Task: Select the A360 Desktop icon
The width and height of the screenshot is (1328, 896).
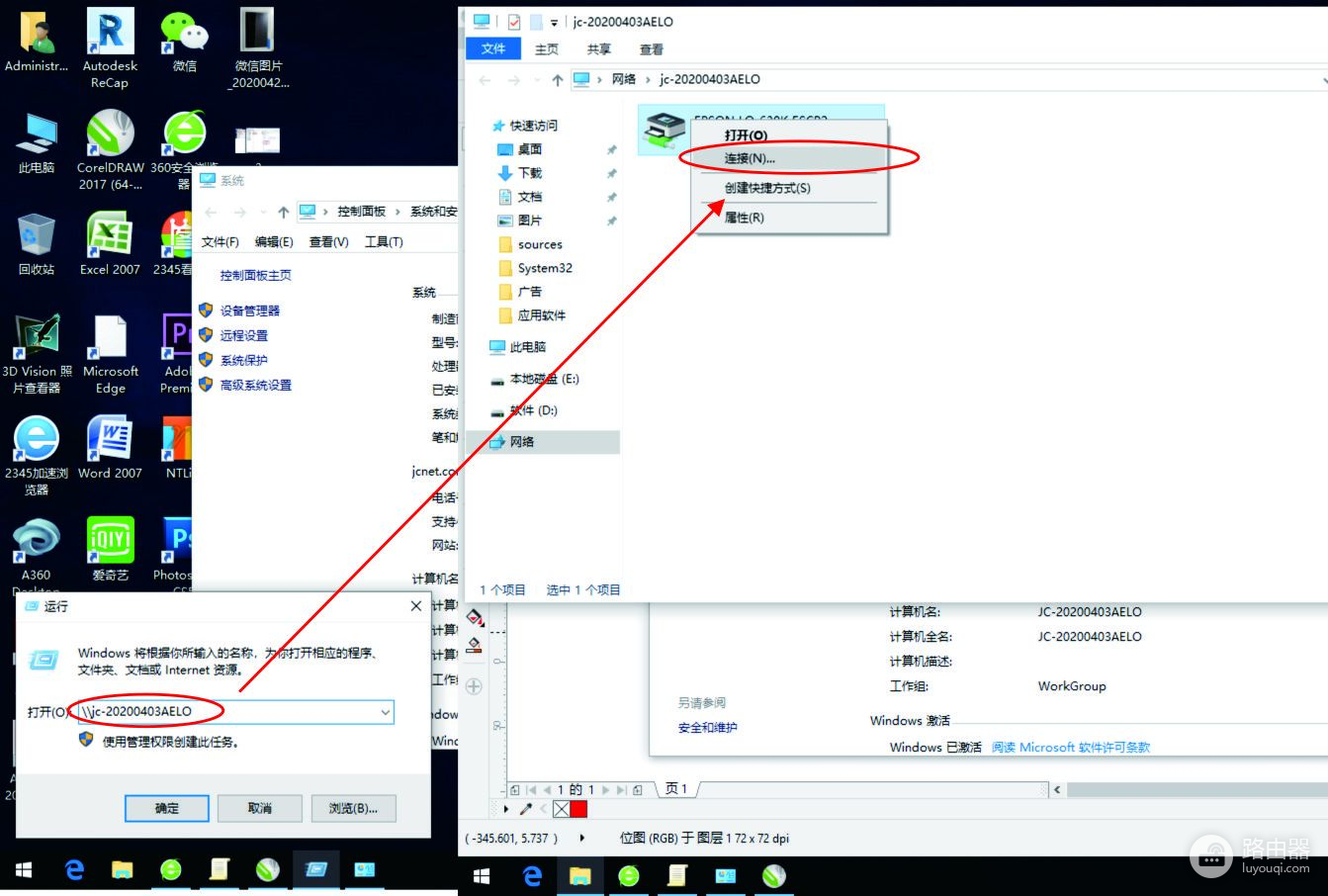Action: pos(37,549)
